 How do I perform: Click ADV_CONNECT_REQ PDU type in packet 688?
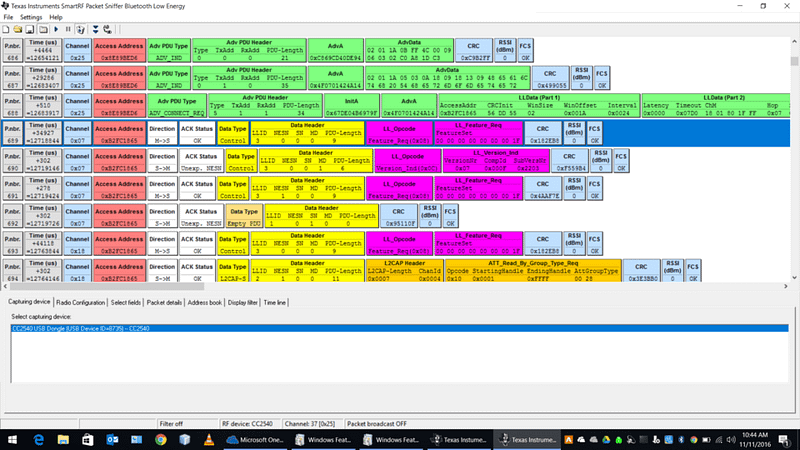177,106
